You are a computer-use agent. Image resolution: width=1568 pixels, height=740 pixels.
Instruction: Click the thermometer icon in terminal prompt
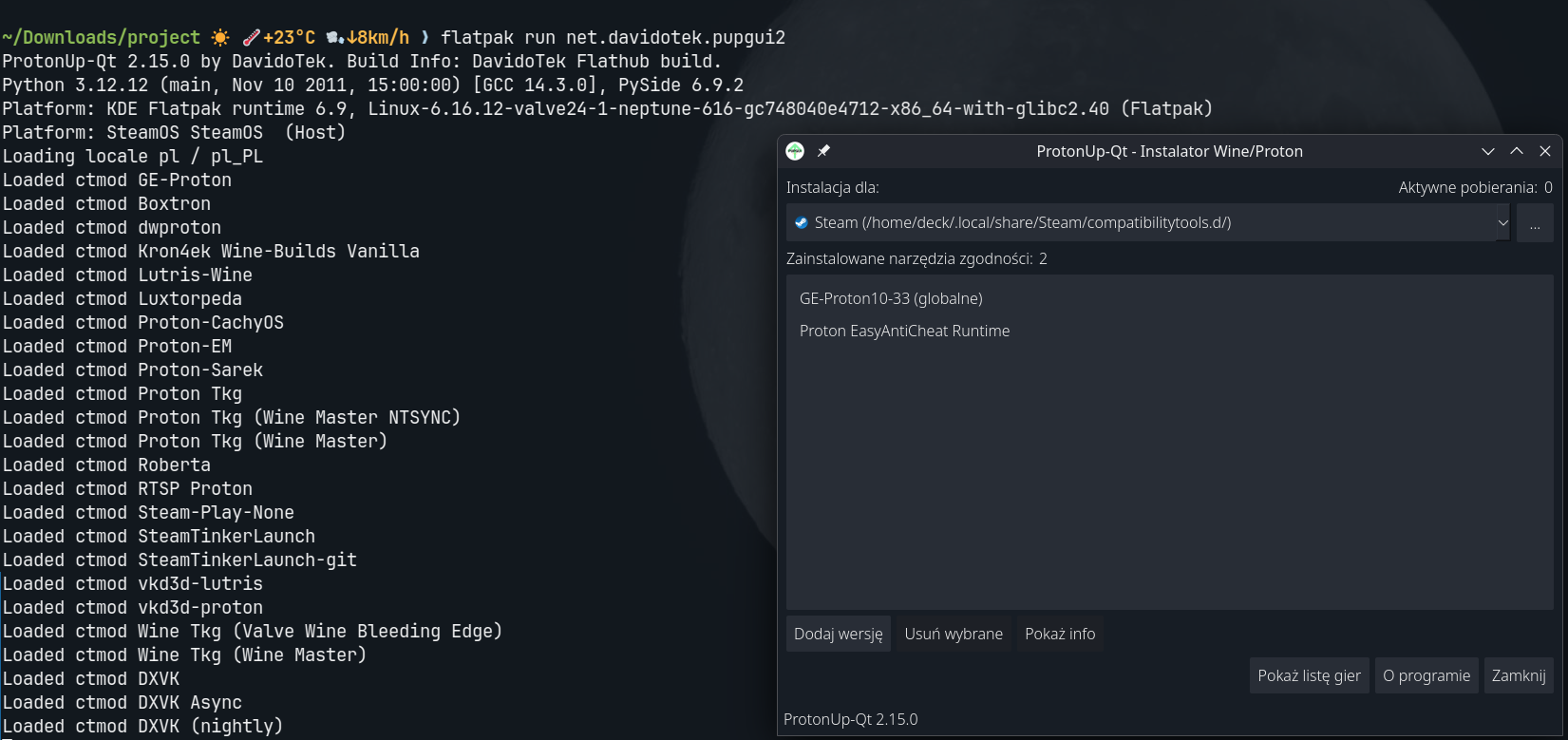click(x=252, y=38)
